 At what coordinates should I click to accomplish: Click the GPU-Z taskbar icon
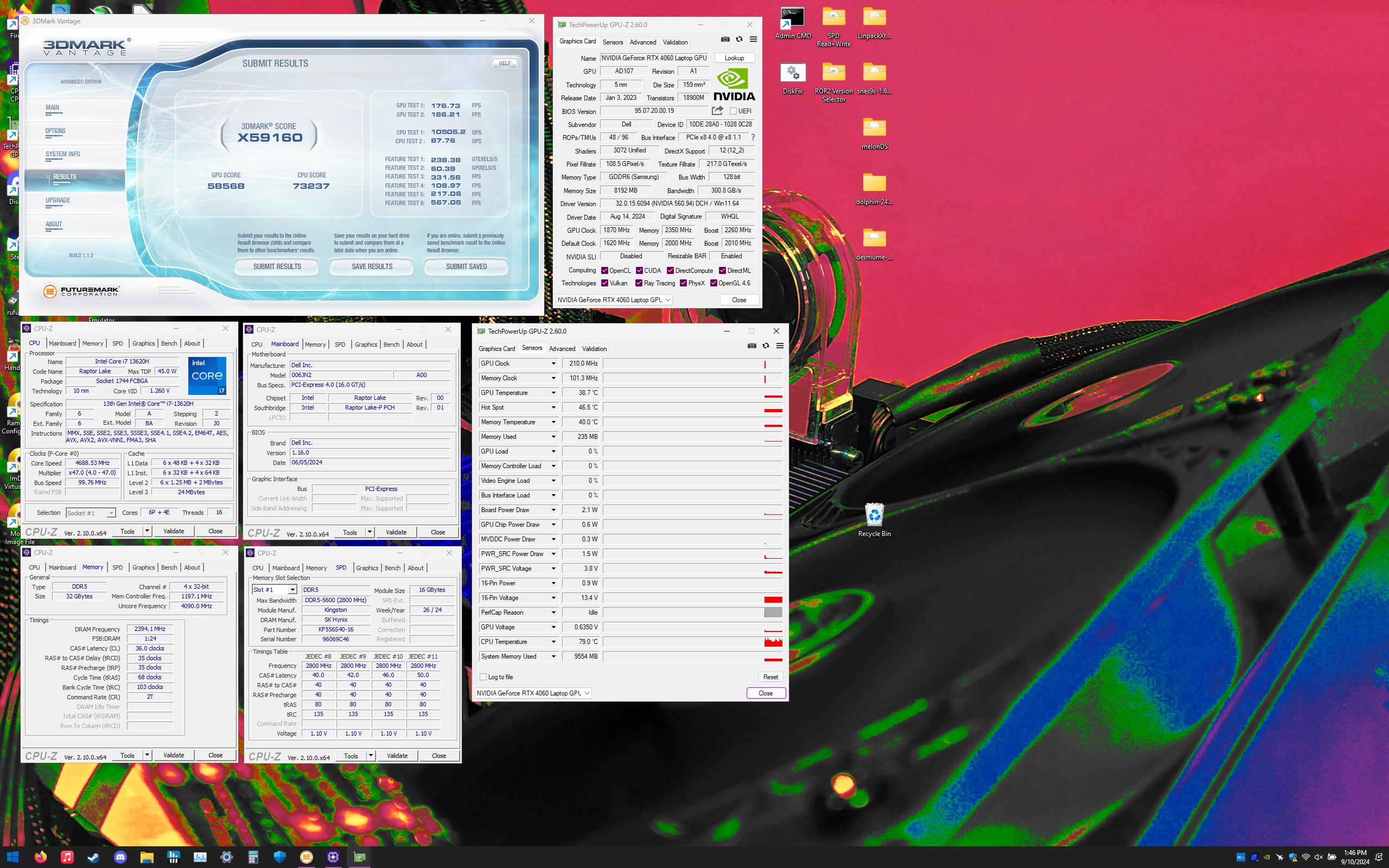(360, 857)
